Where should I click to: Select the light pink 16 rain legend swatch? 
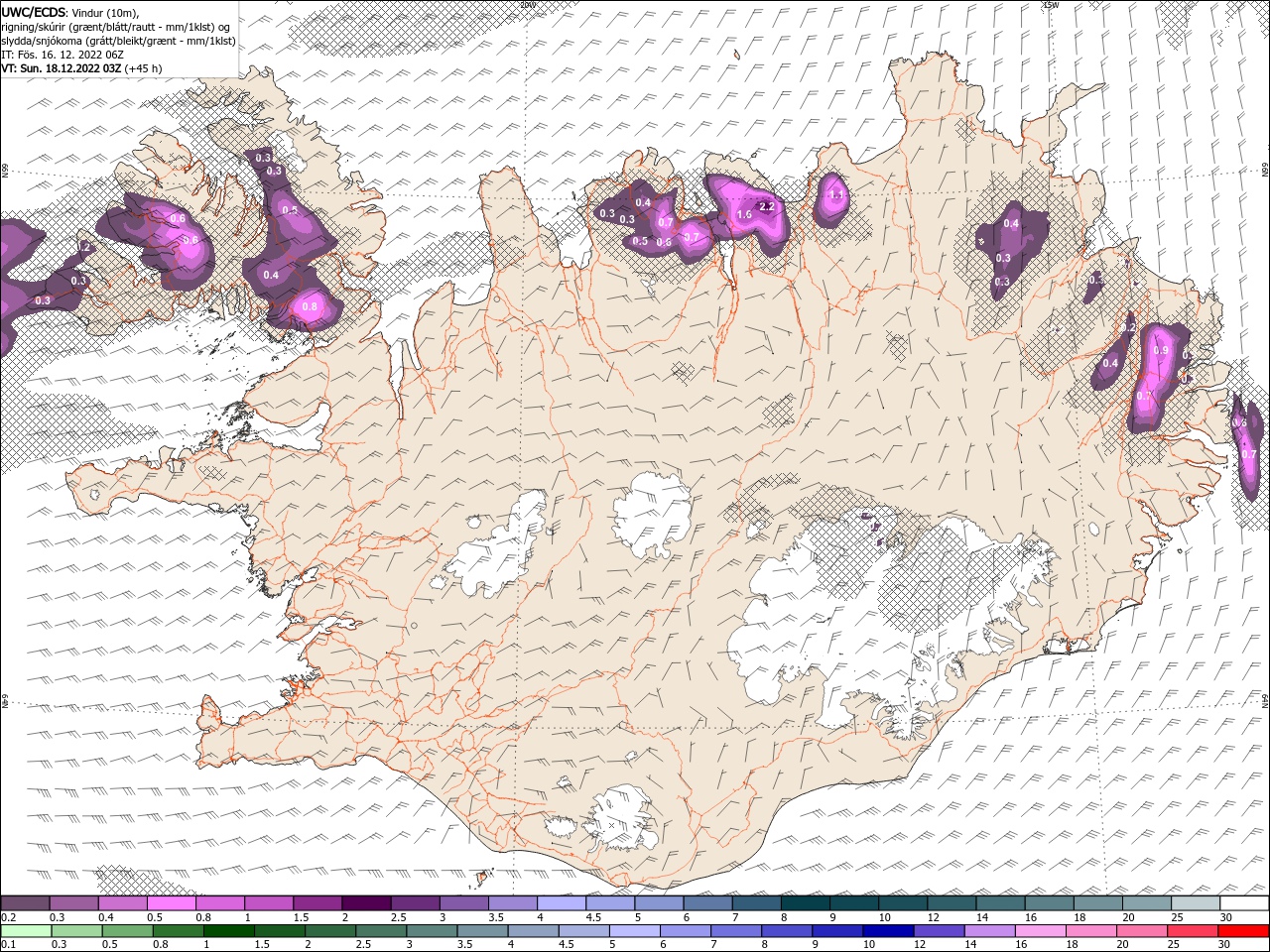(x=1042, y=931)
